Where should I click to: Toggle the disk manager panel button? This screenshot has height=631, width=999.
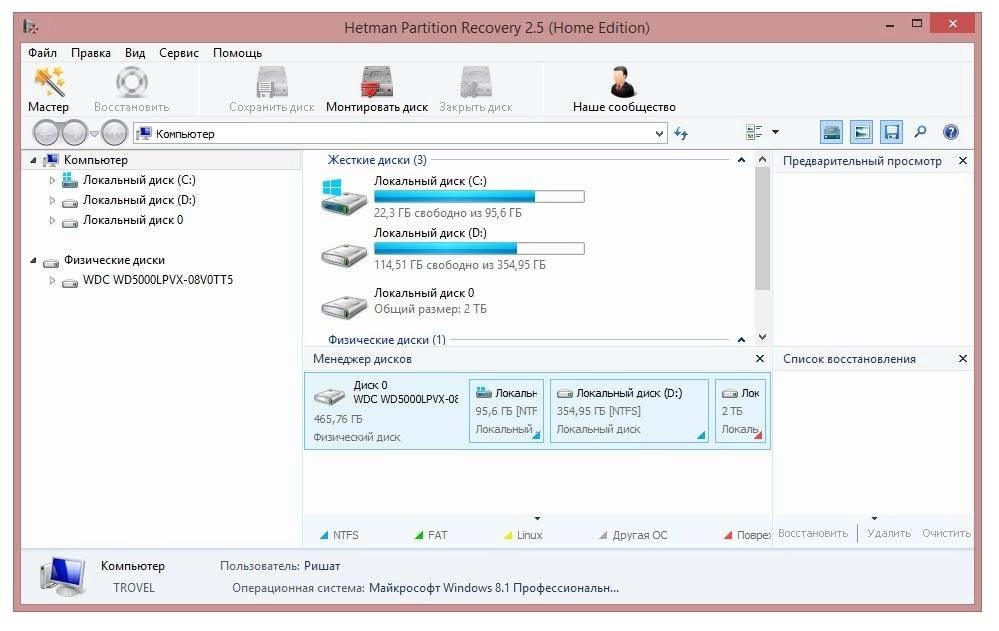tap(831, 132)
